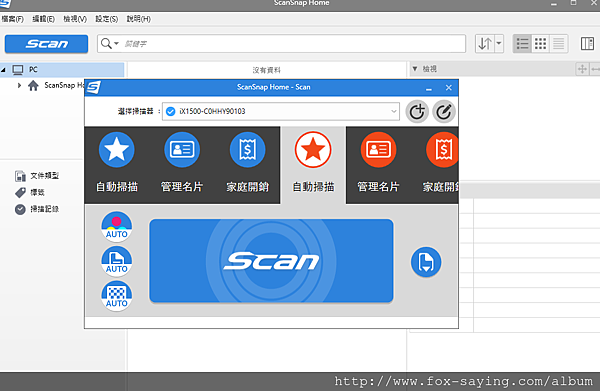Collapse the 檢視 panel triangle
The width and height of the screenshot is (600, 391).
click(414, 69)
